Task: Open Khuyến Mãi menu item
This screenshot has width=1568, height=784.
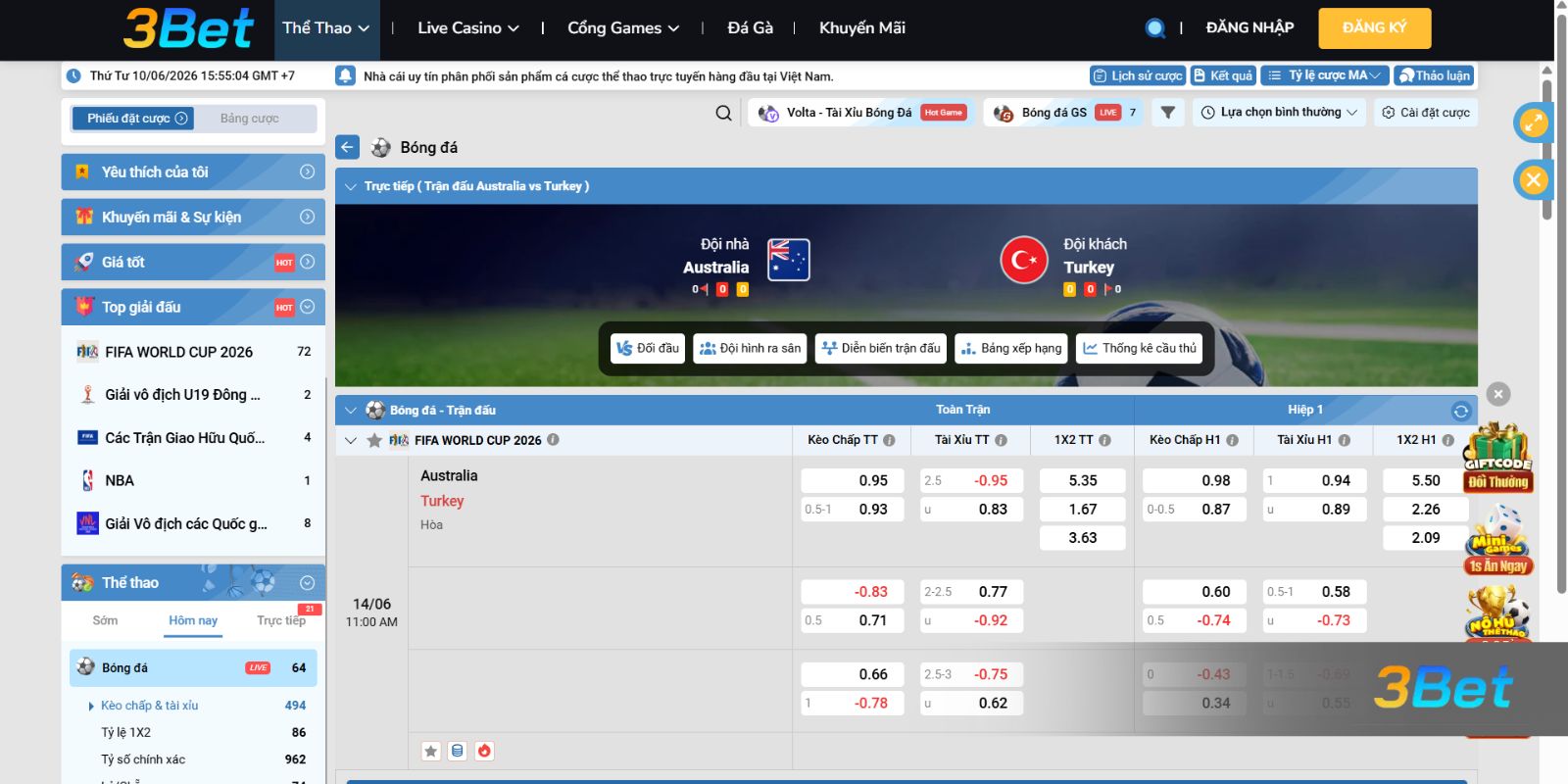Action: pos(862,28)
